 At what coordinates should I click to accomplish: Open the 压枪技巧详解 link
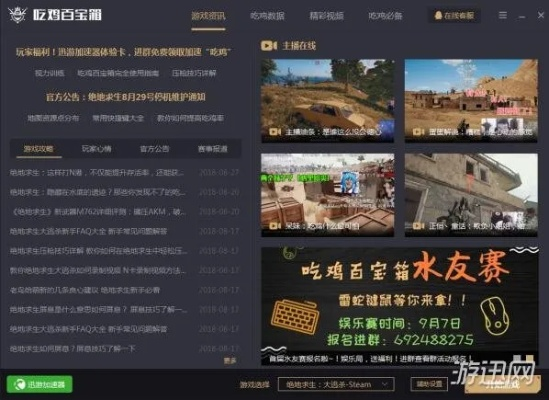(x=194, y=73)
